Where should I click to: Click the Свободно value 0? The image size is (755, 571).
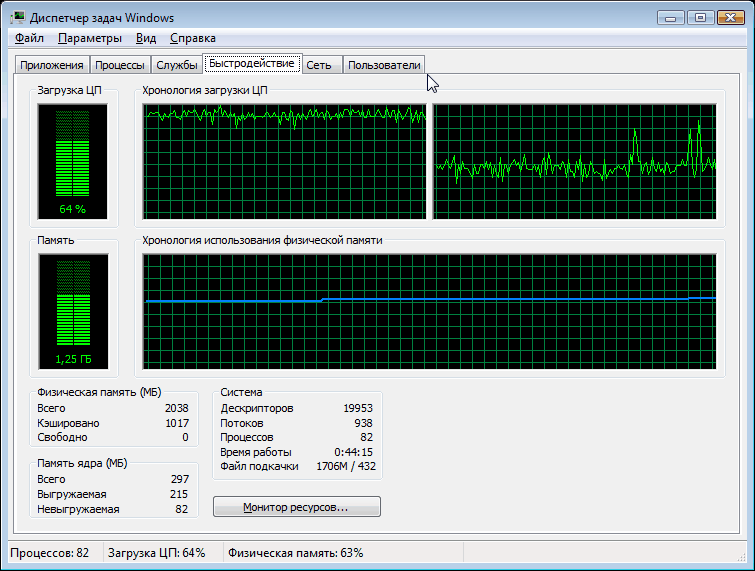[185, 438]
